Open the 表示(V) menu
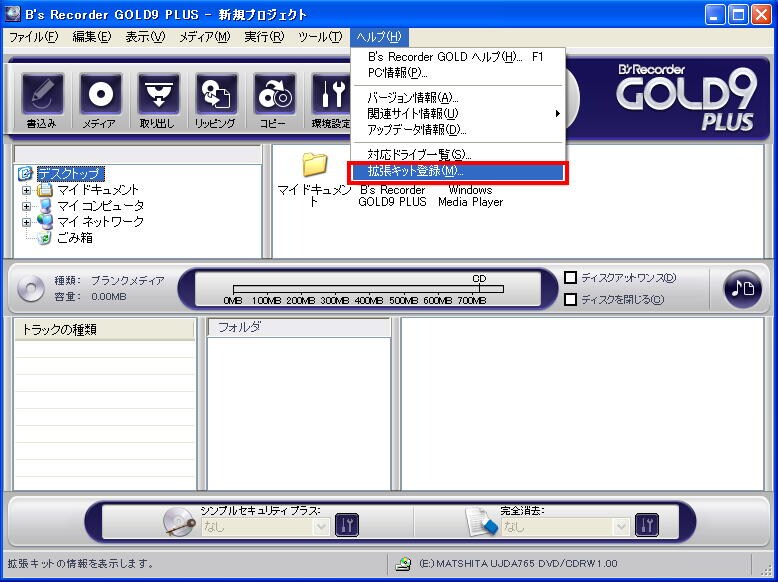 click(x=145, y=37)
